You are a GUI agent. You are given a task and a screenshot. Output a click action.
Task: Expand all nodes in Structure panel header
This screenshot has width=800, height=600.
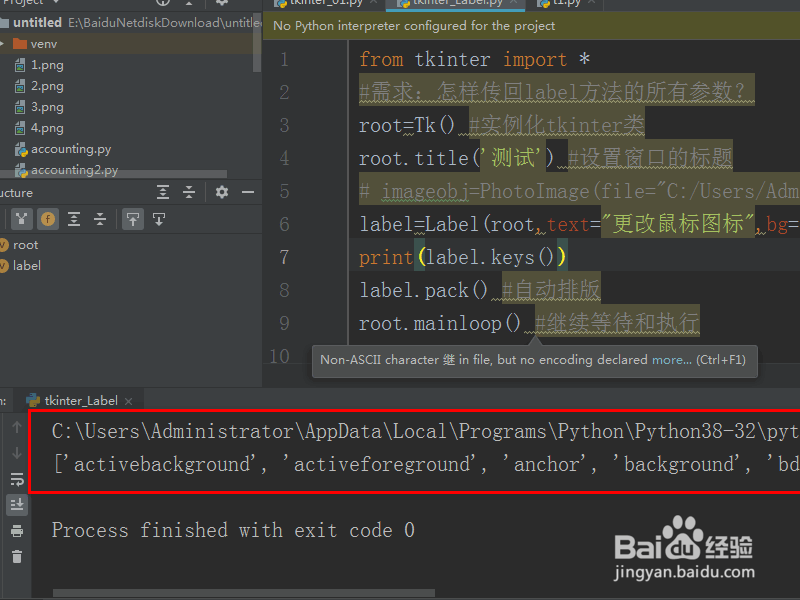pyautogui.click(x=163, y=192)
